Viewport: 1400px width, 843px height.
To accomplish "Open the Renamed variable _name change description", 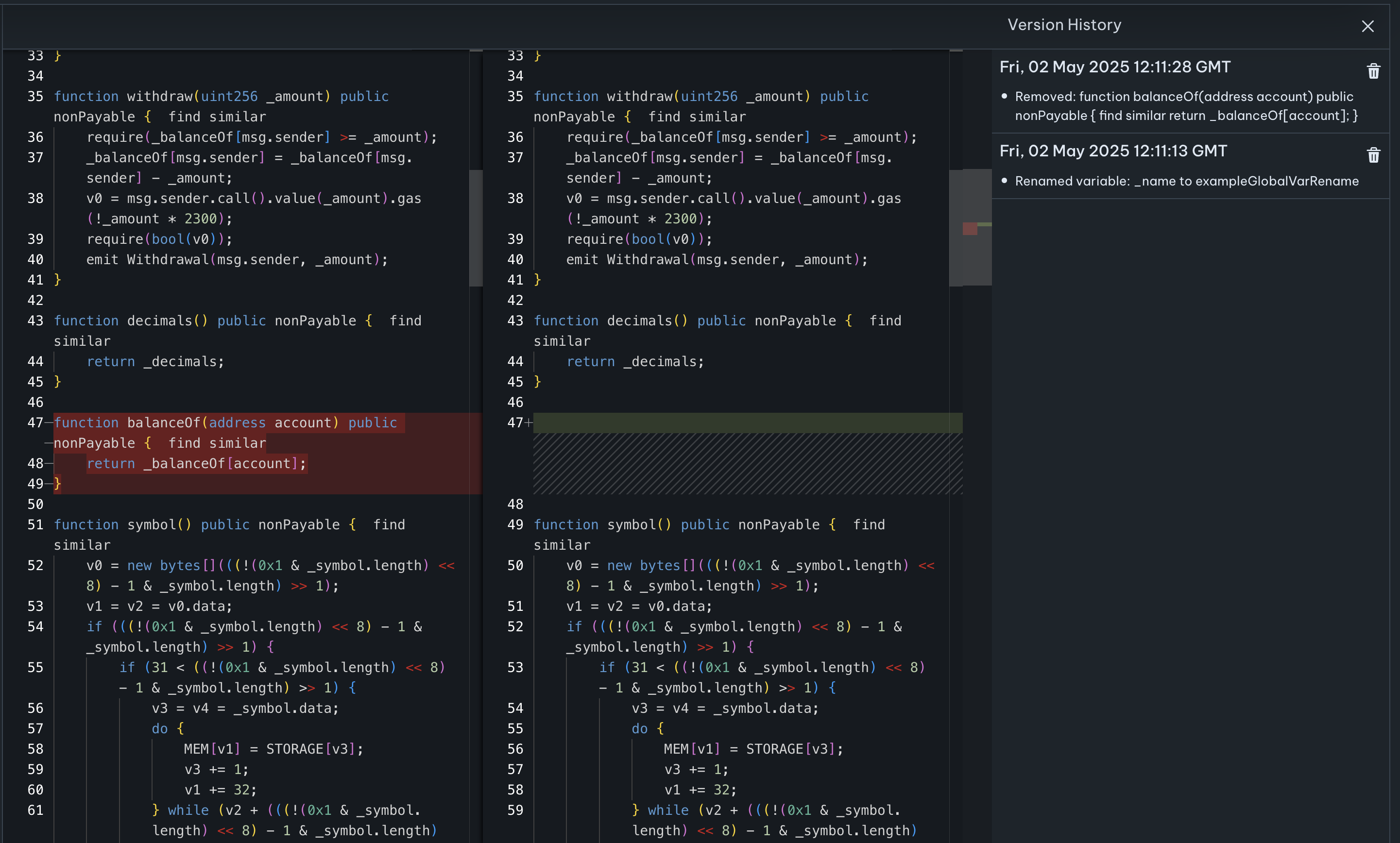I will [x=1186, y=181].
